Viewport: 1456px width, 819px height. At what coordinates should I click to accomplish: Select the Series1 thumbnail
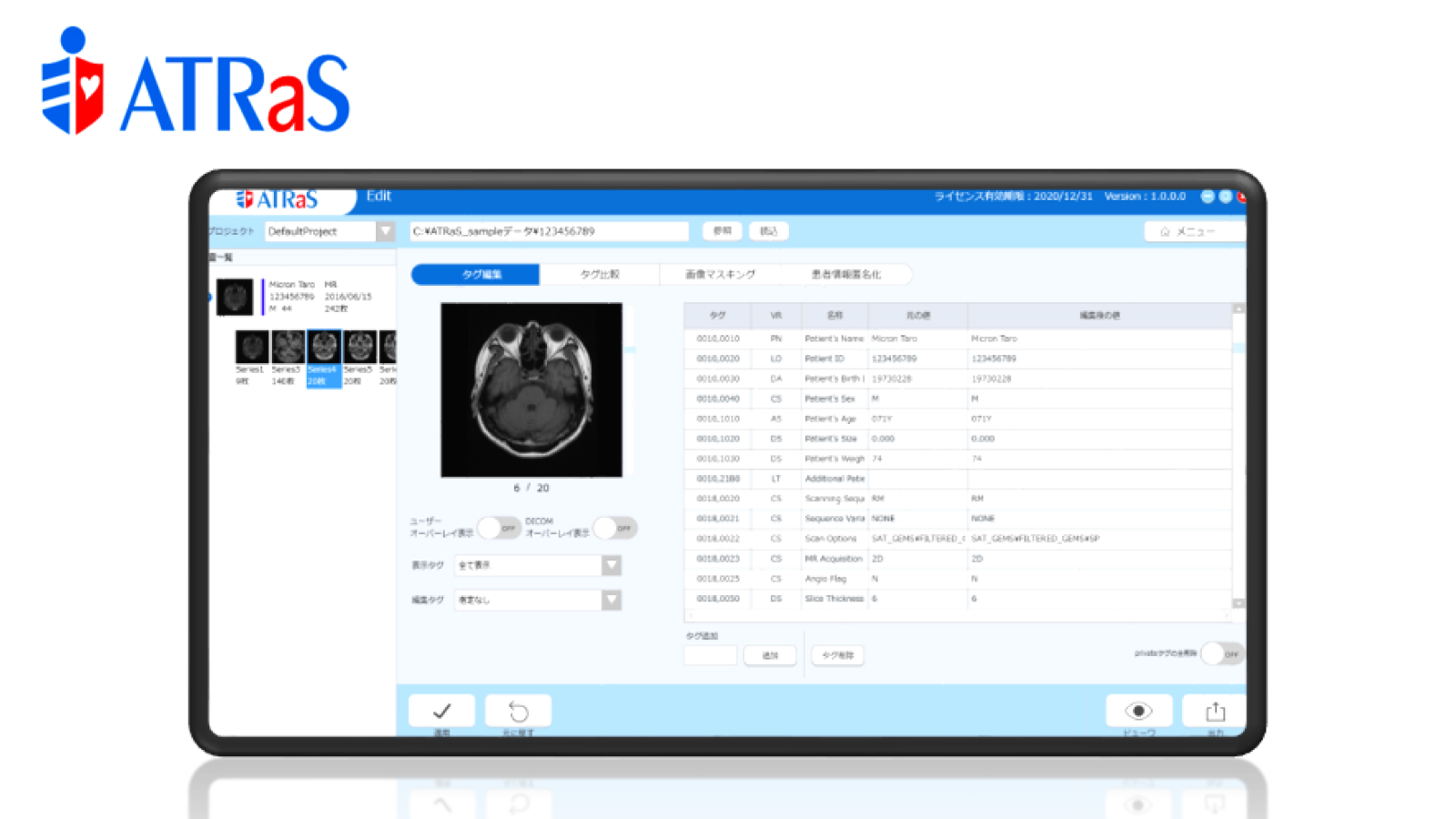[x=251, y=347]
